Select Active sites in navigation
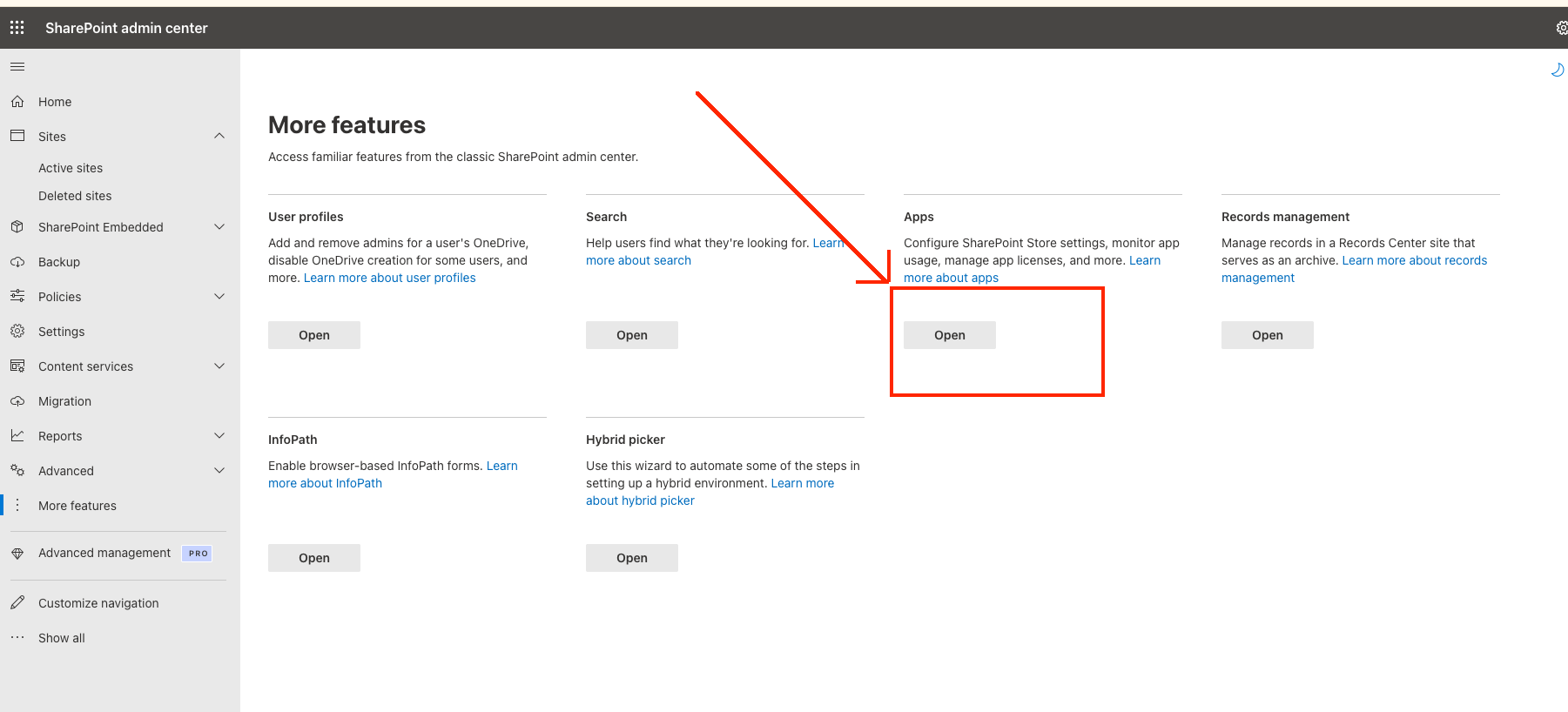 click(71, 168)
